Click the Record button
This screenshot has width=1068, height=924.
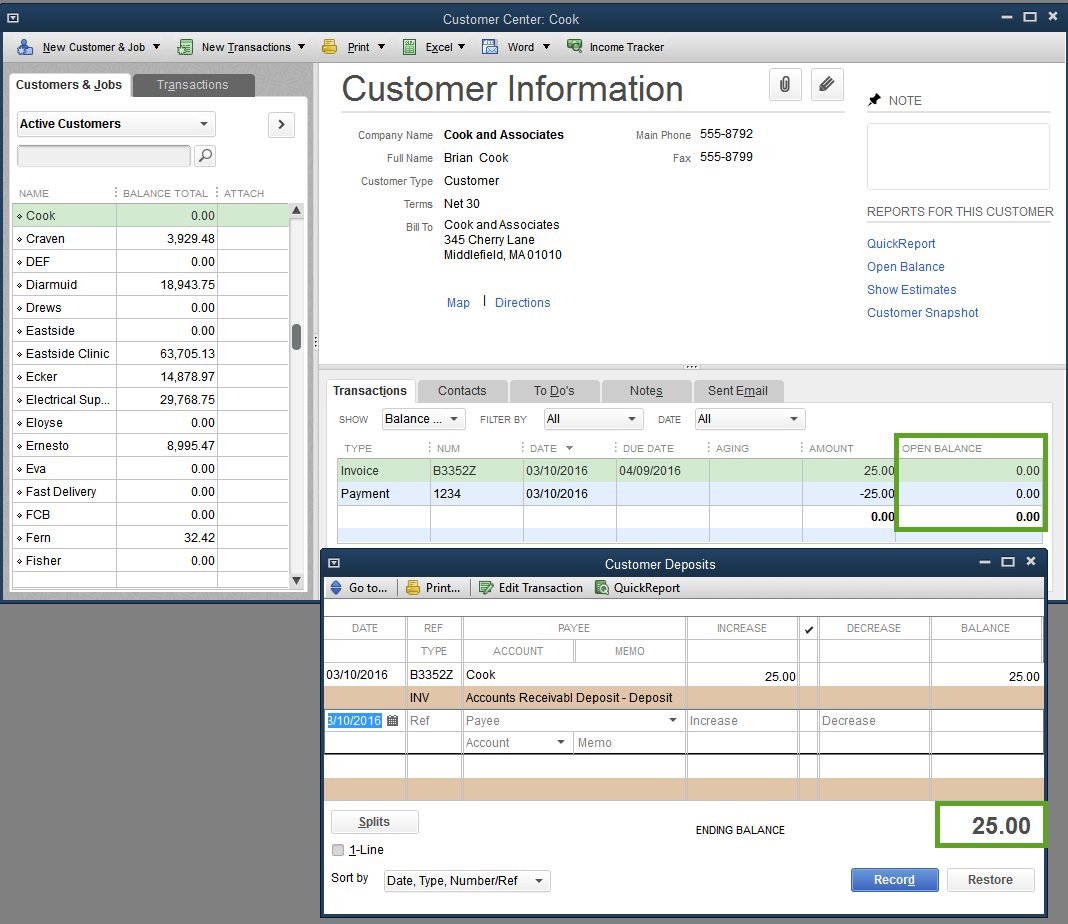[x=894, y=879]
